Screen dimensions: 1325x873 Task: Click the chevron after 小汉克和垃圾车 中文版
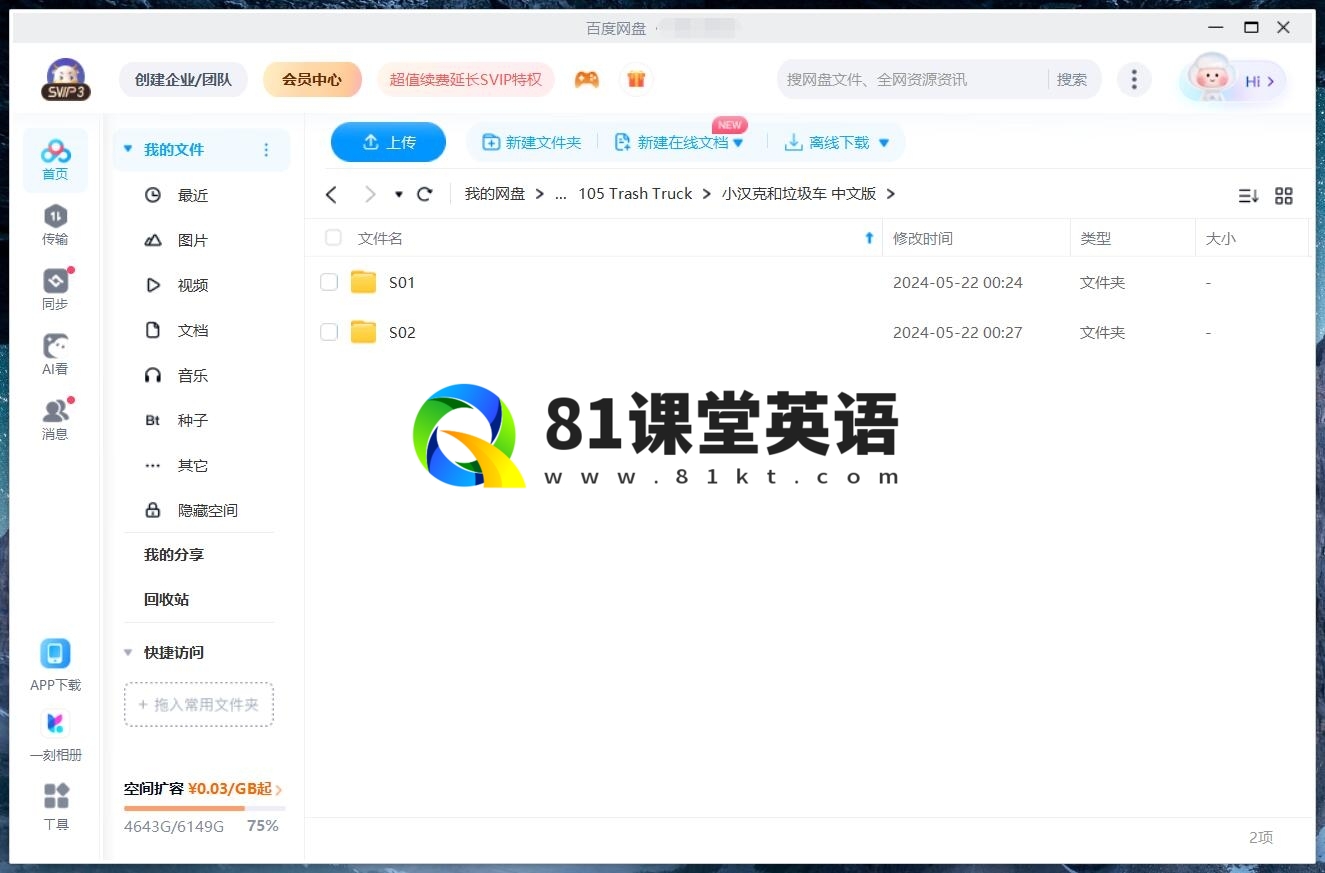[891, 194]
